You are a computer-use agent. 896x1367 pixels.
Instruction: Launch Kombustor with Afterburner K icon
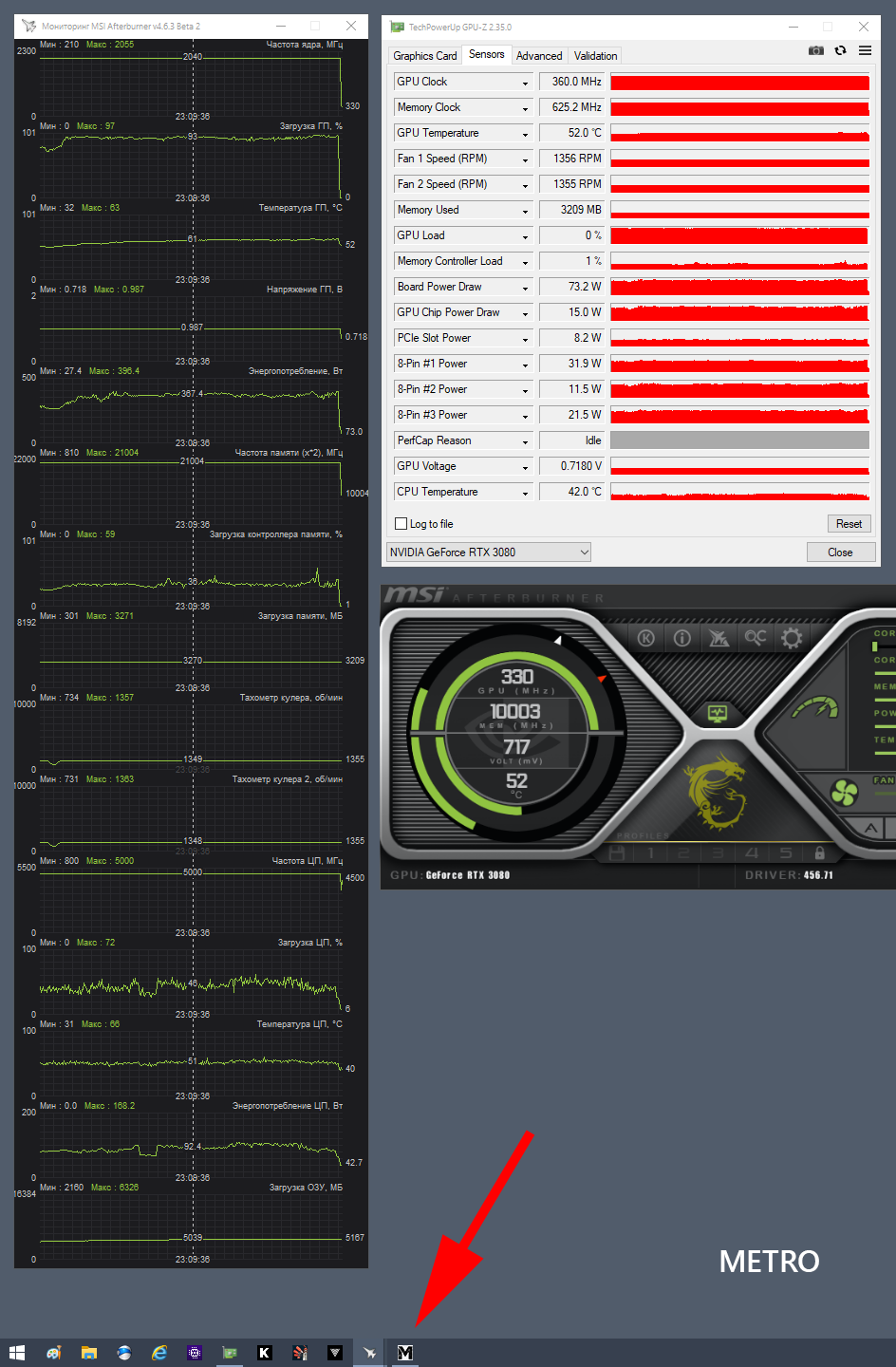click(646, 638)
